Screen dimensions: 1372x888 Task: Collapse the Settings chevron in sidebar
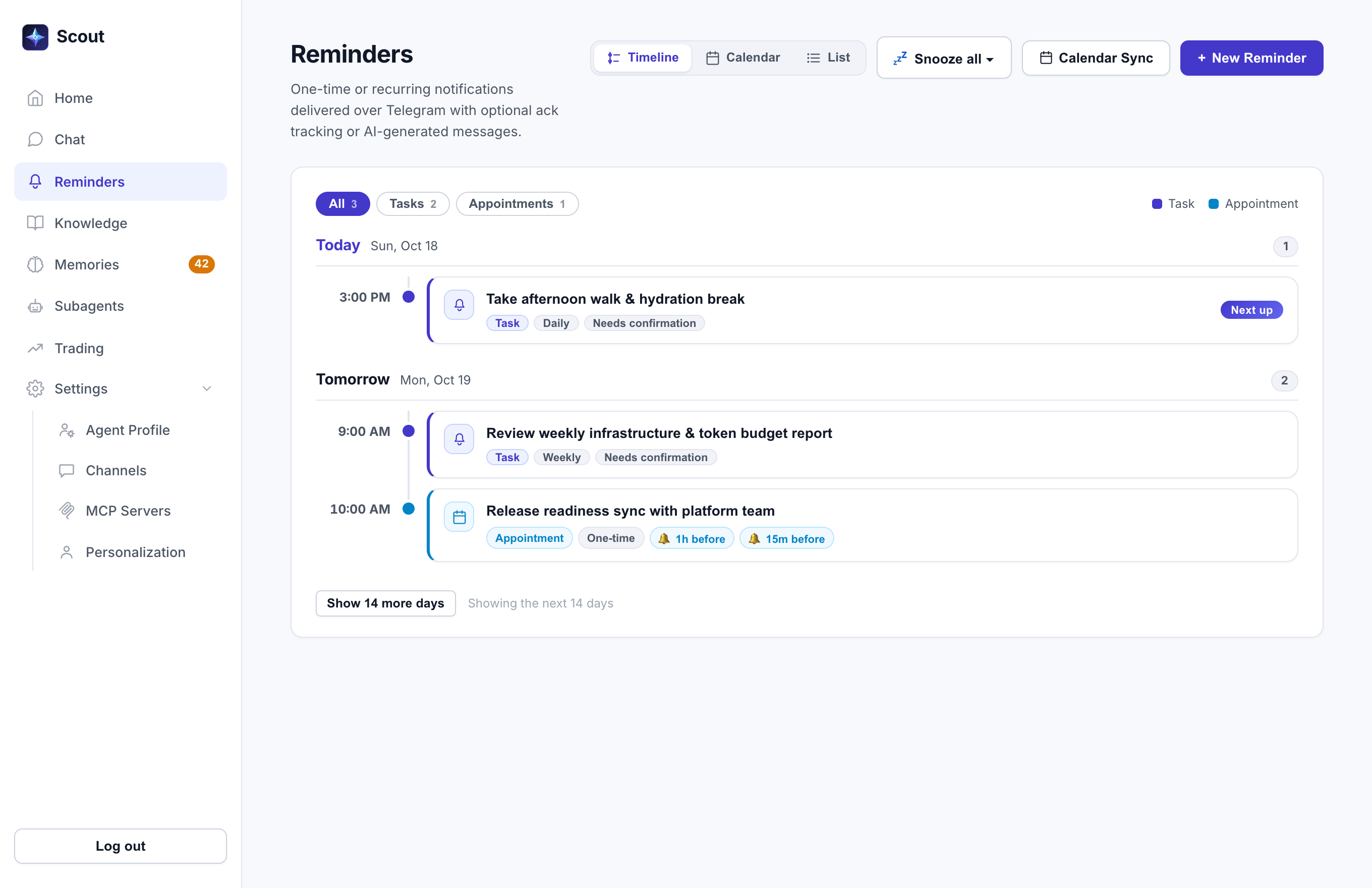click(x=207, y=388)
